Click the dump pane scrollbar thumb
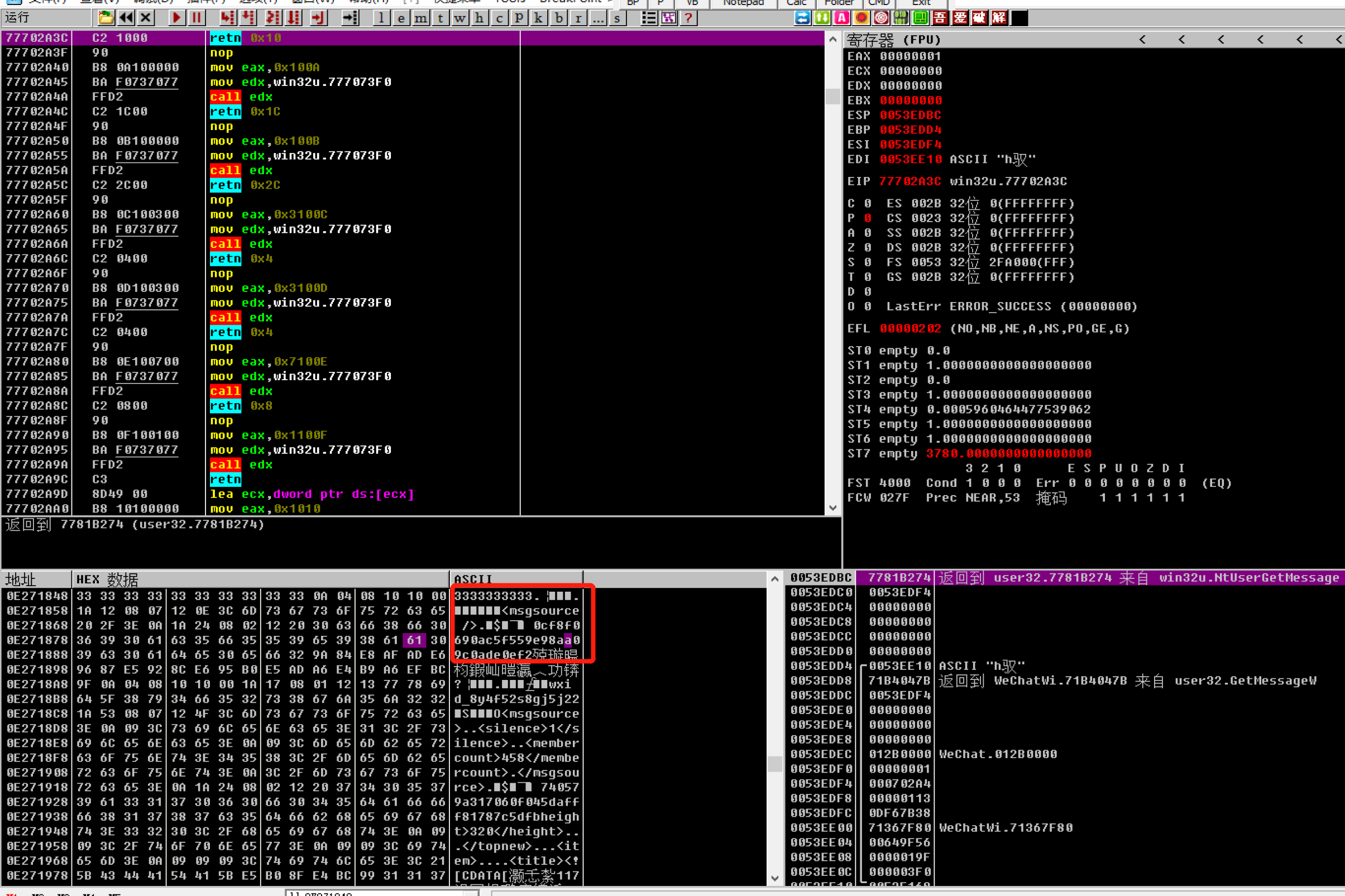 [x=775, y=764]
